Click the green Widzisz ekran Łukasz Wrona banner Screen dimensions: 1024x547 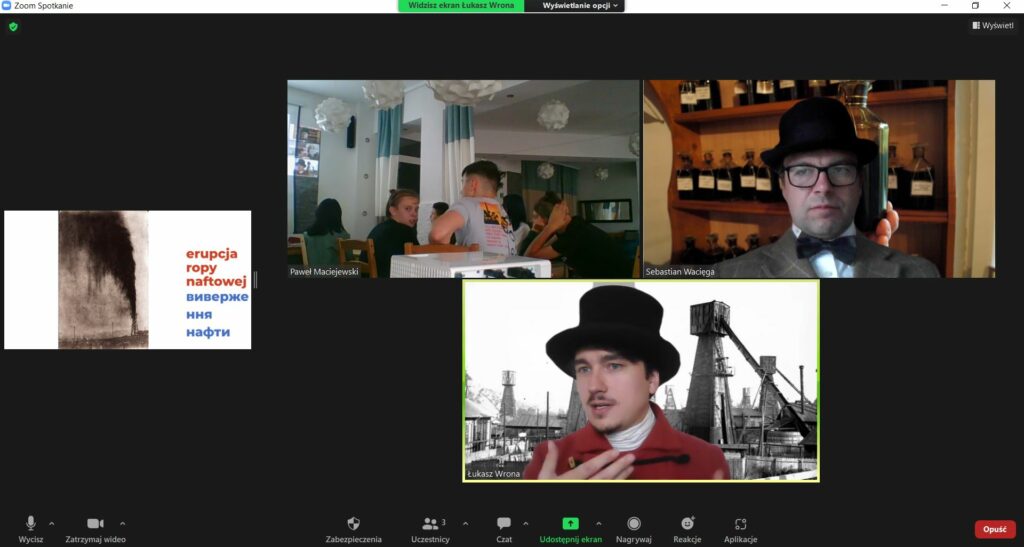point(460,6)
